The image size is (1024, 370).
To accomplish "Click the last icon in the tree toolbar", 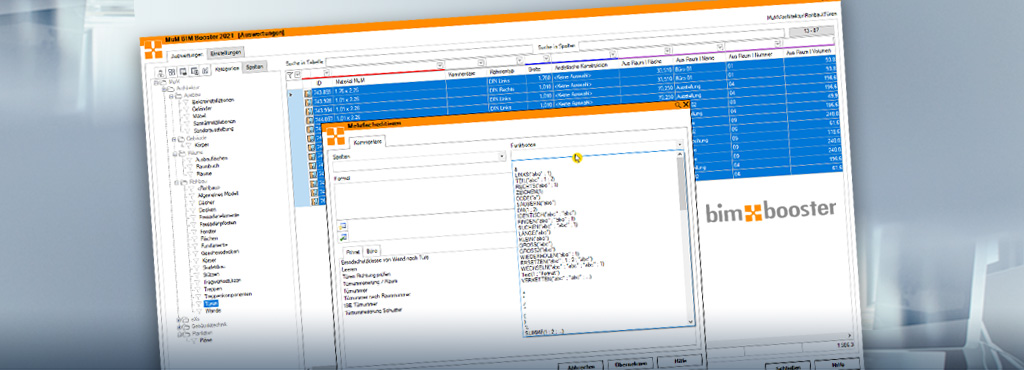I will [x=204, y=70].
